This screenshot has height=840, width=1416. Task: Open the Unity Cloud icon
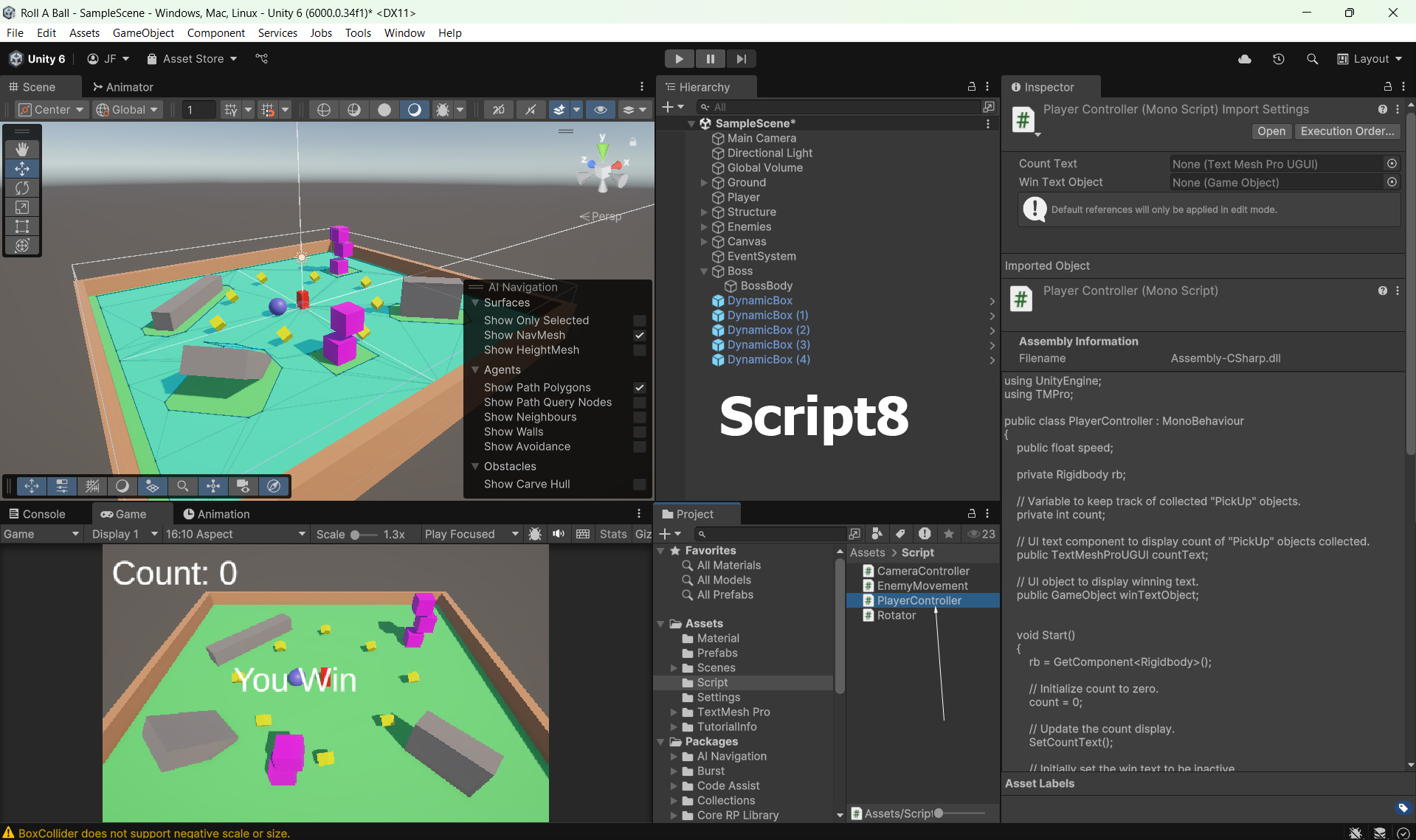[x=1244, y=59]
